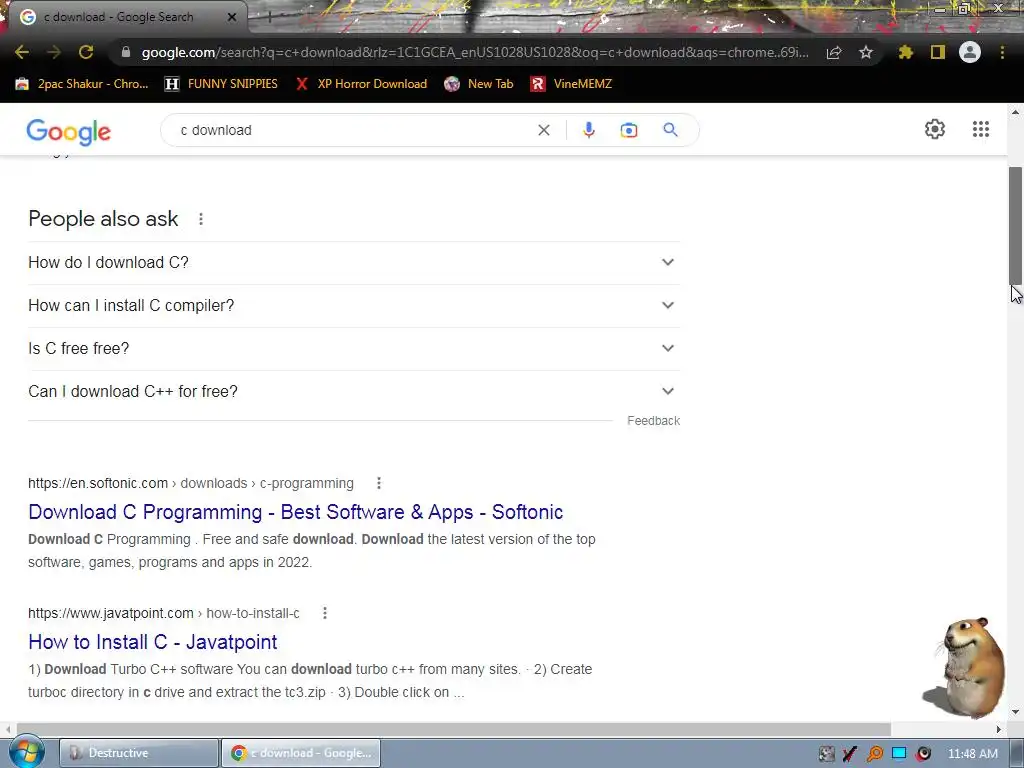
Task: Click the red checkmark tray icon
Action: (x=850, y=754)
